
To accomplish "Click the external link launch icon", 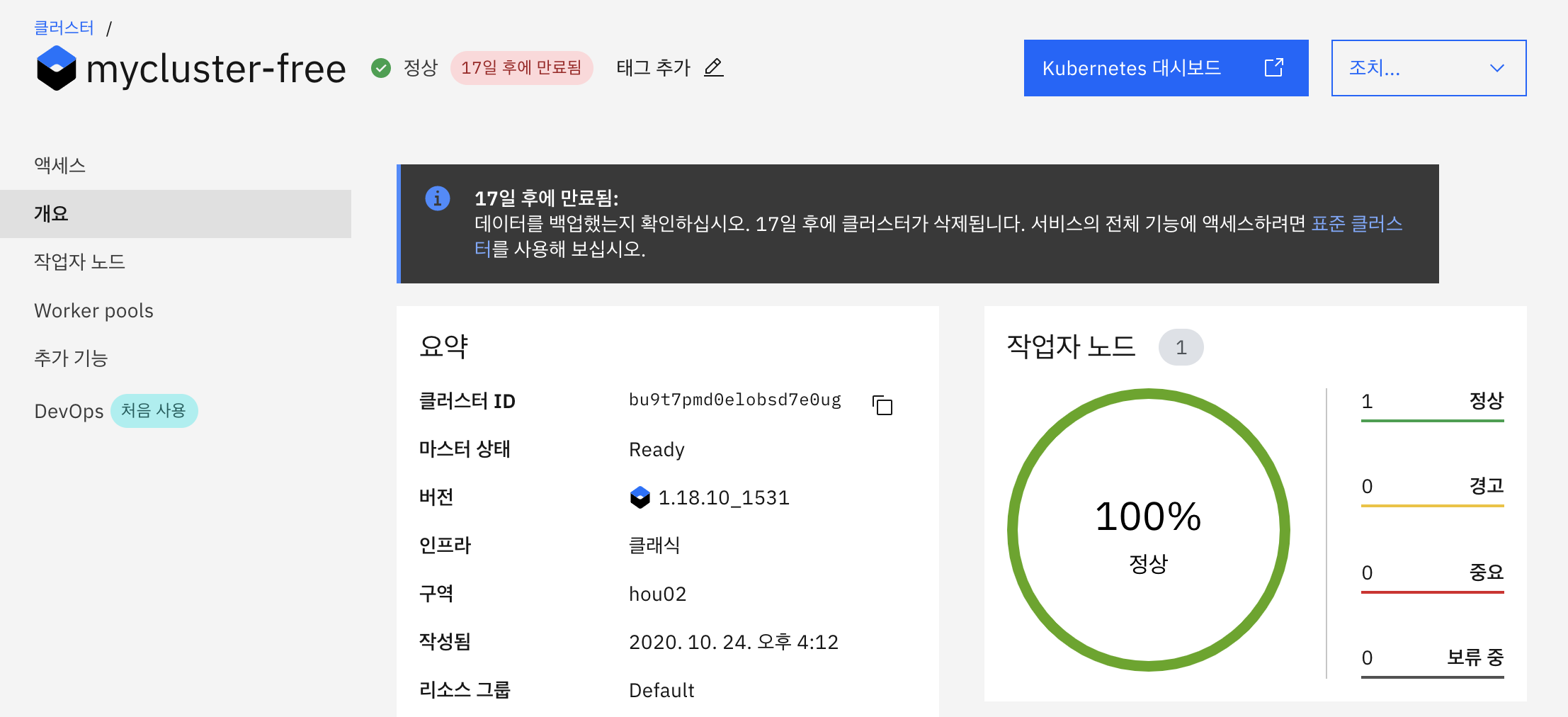I will click(x=1274, y=67).
